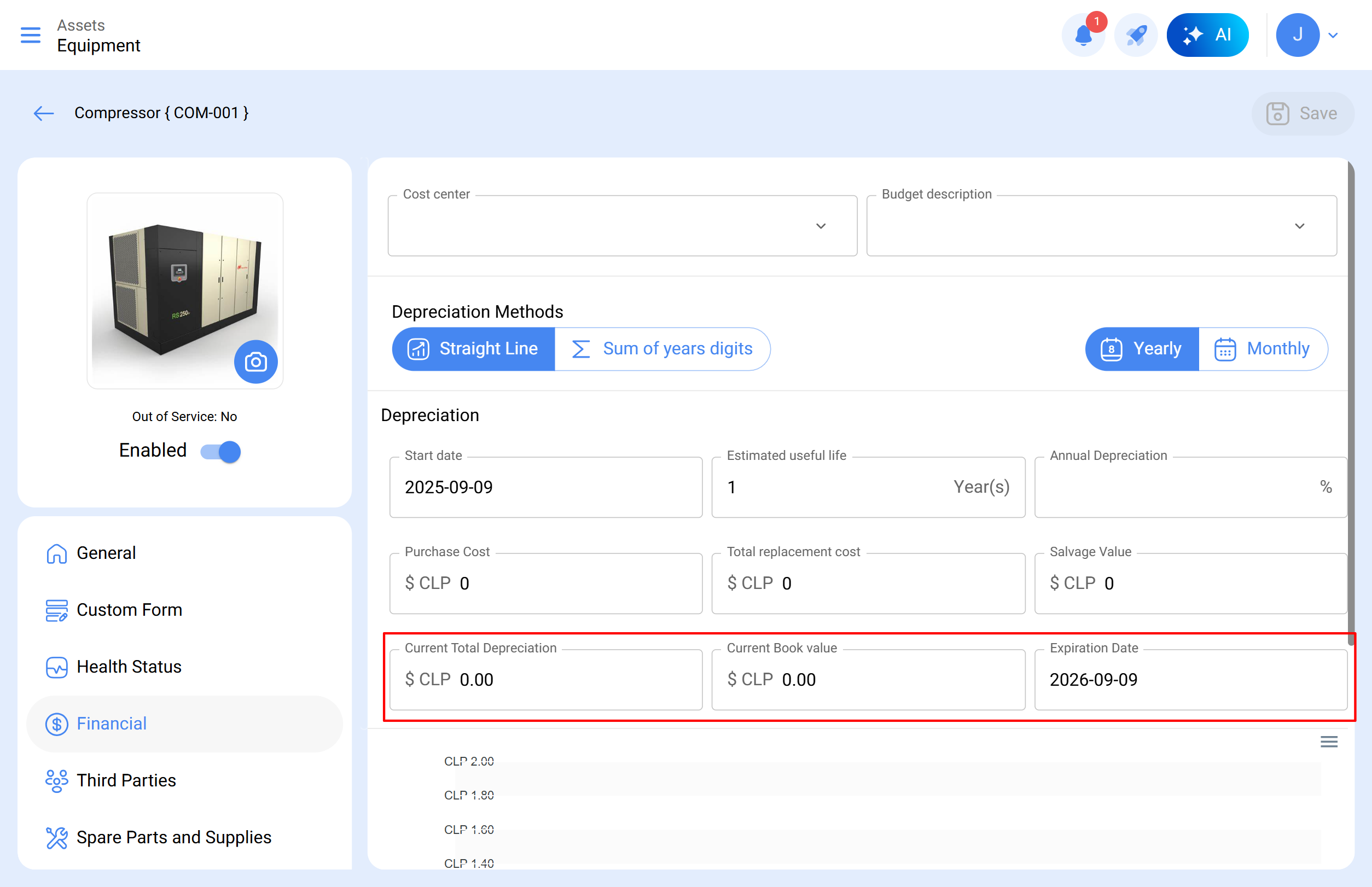Image resolution: width=1372 pixels, height=887 pixels.
Task: Open the AI assistant
Action: point(1207,36)
